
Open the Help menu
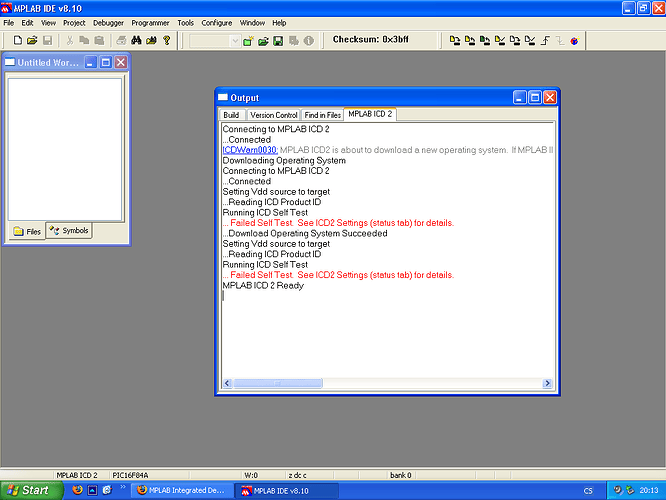coord(279,23)
